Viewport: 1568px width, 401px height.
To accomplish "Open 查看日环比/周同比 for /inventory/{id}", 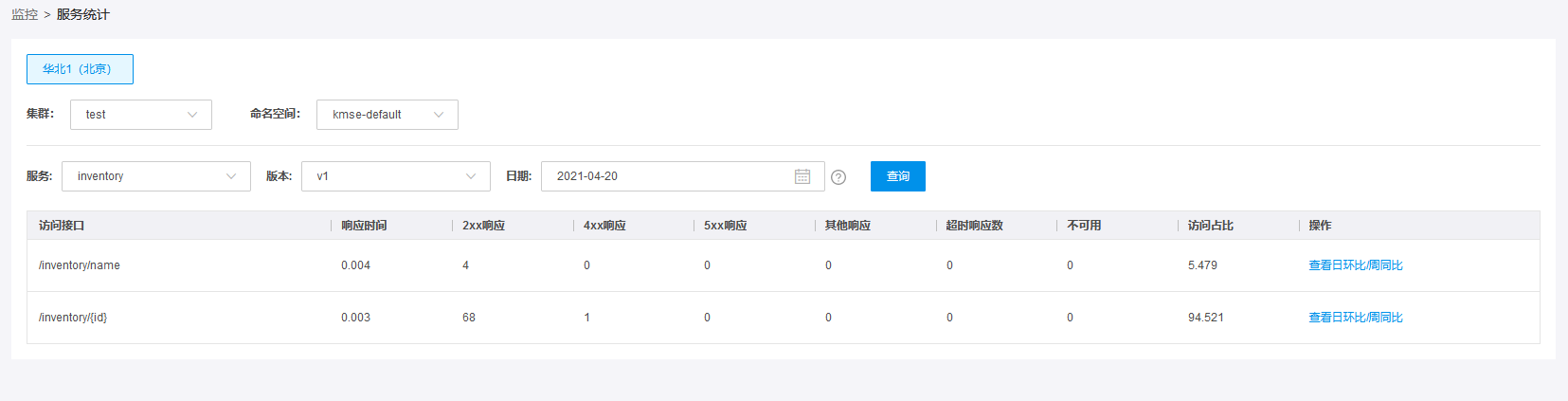I will (x=1356, y=318).
